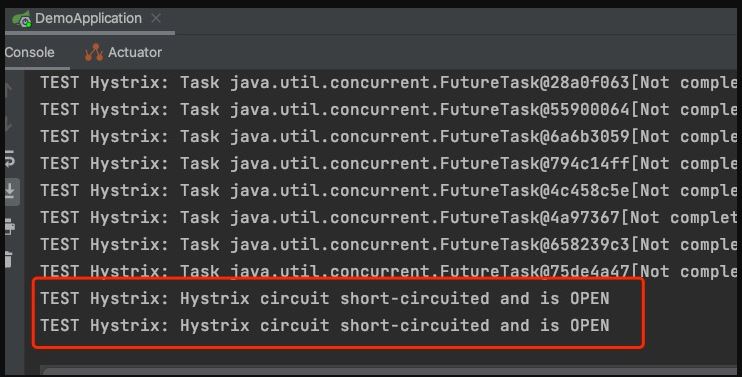742x377 pixels.
Task: Toggle the soft-wrap icon in console gutter
Action: point(9,158)
